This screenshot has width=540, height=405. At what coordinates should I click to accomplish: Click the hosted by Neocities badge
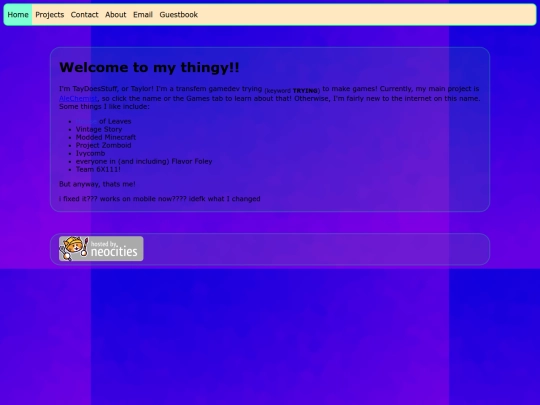click(101, 249)
